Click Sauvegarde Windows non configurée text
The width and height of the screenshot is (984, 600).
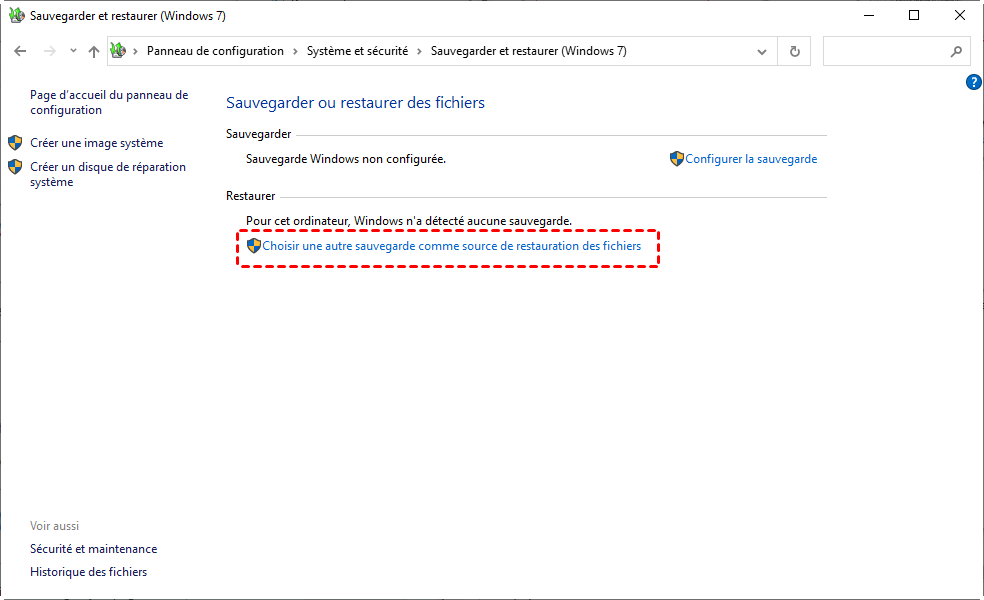346,159
